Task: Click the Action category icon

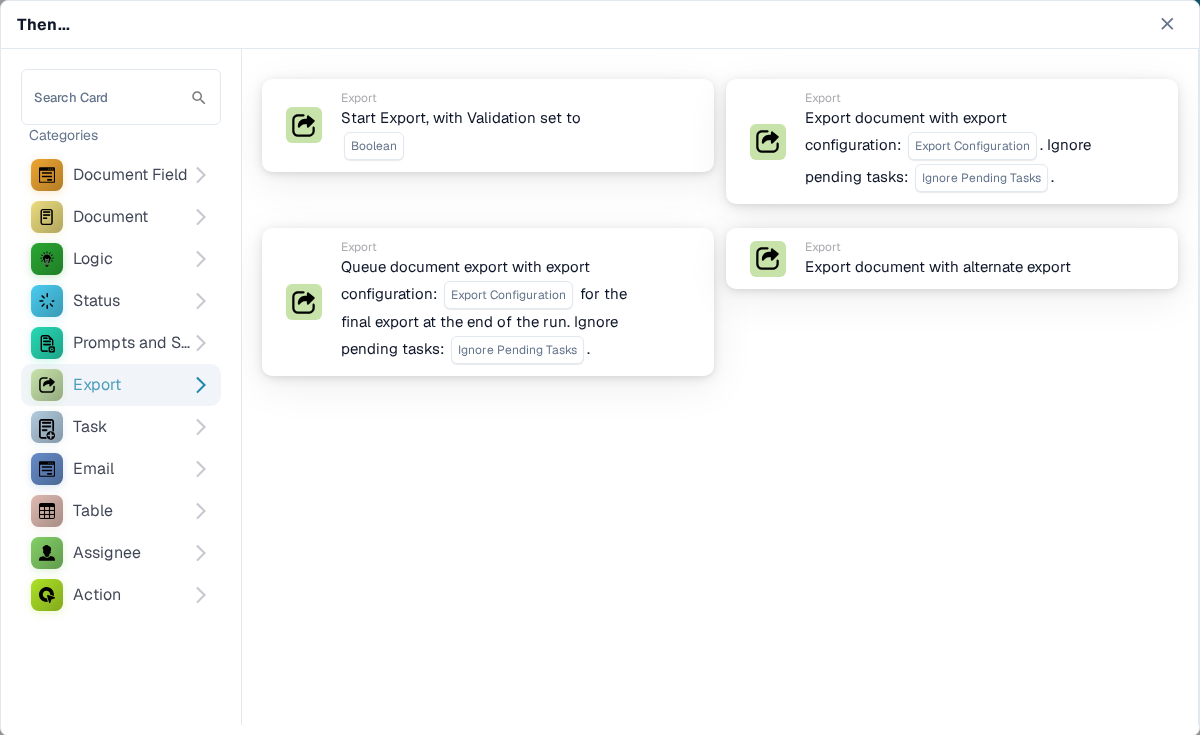Action: [x=47, y=595]
